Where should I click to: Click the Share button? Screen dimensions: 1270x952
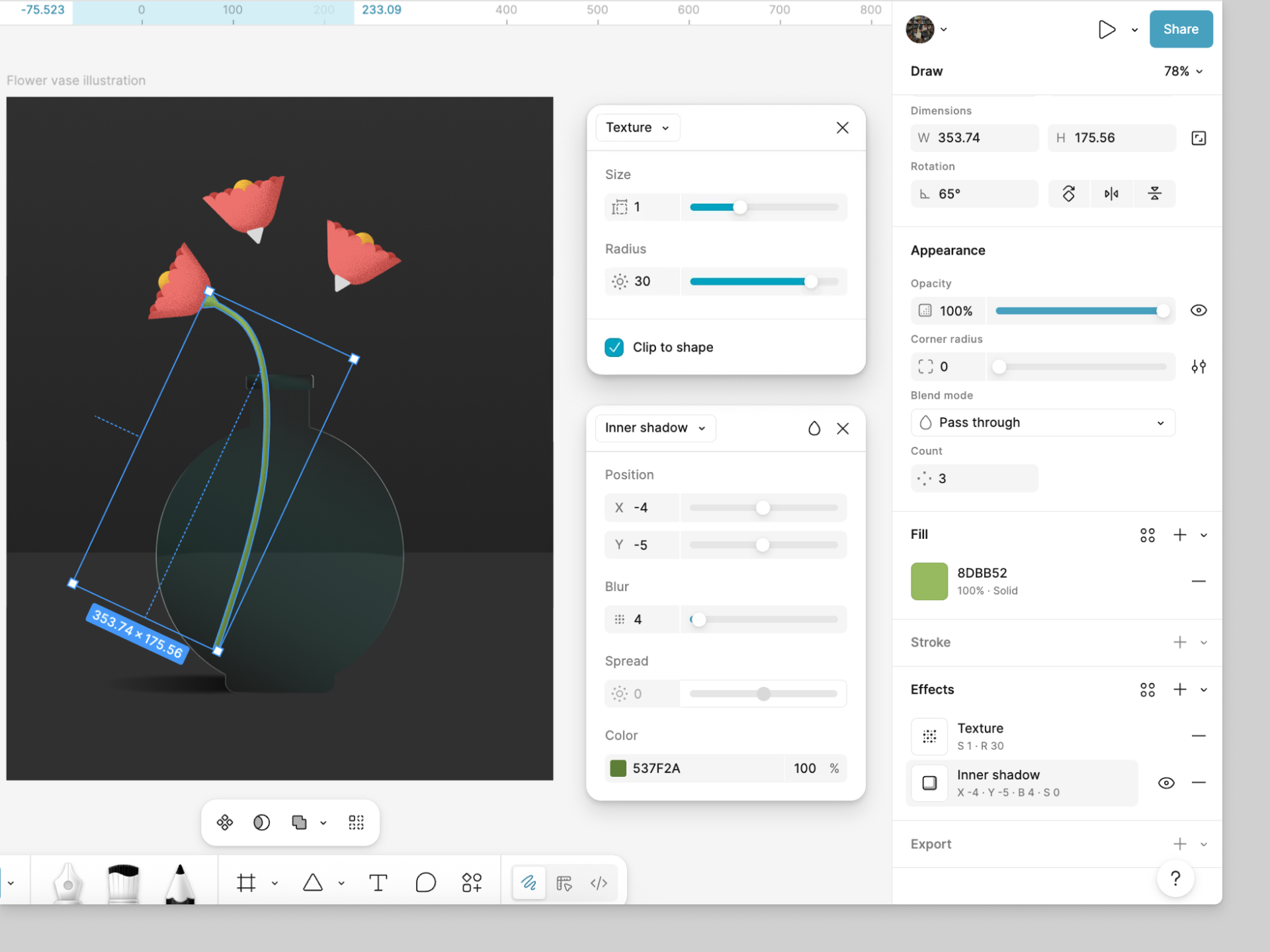pos(1181,29)
